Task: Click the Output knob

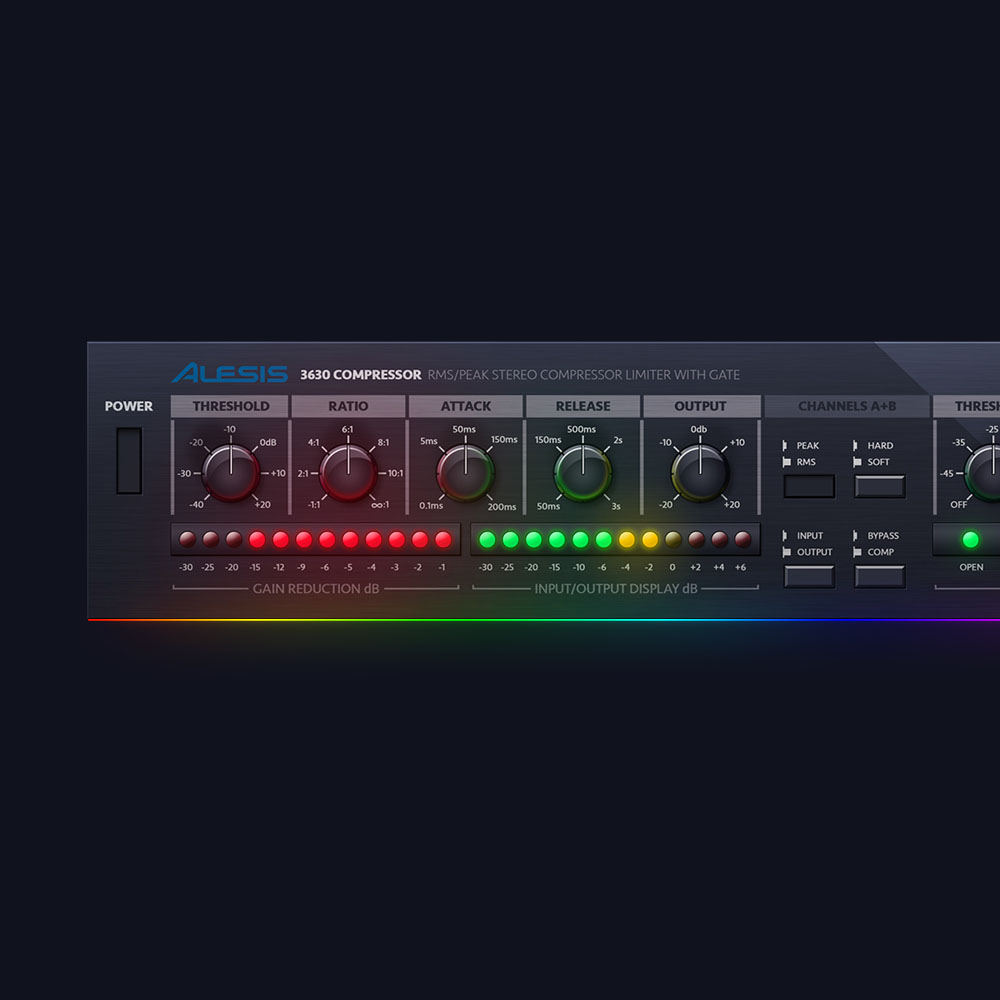Action: [700, 473]
